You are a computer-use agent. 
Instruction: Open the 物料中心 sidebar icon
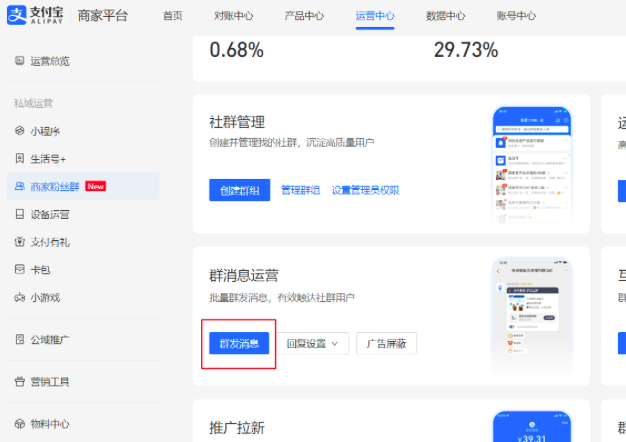click(20, 423)
